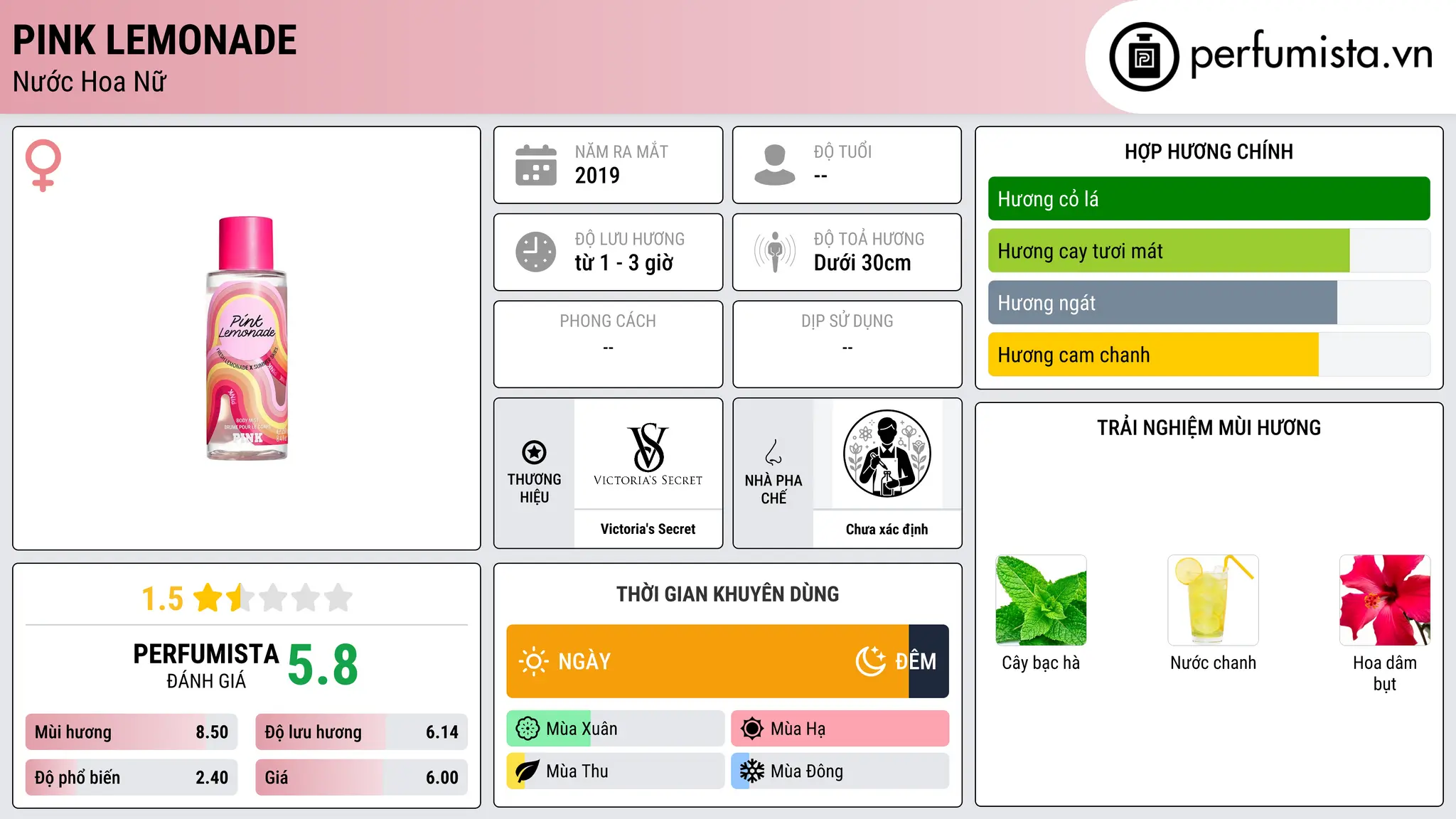Click the Chưa xác định perfumer caption
Viewport: 1456px width, 819px height.
[x=887, y=529]
